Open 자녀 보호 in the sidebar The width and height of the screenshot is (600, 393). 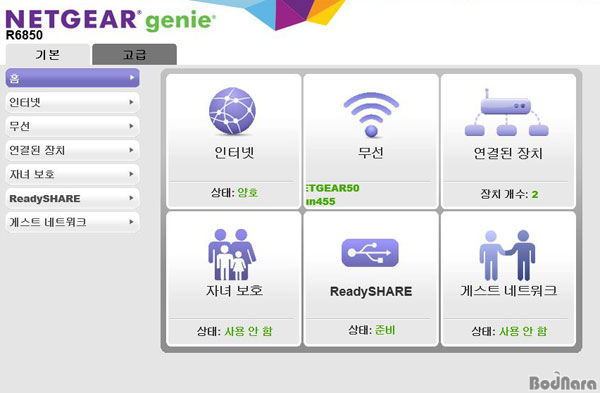(72, 174)
